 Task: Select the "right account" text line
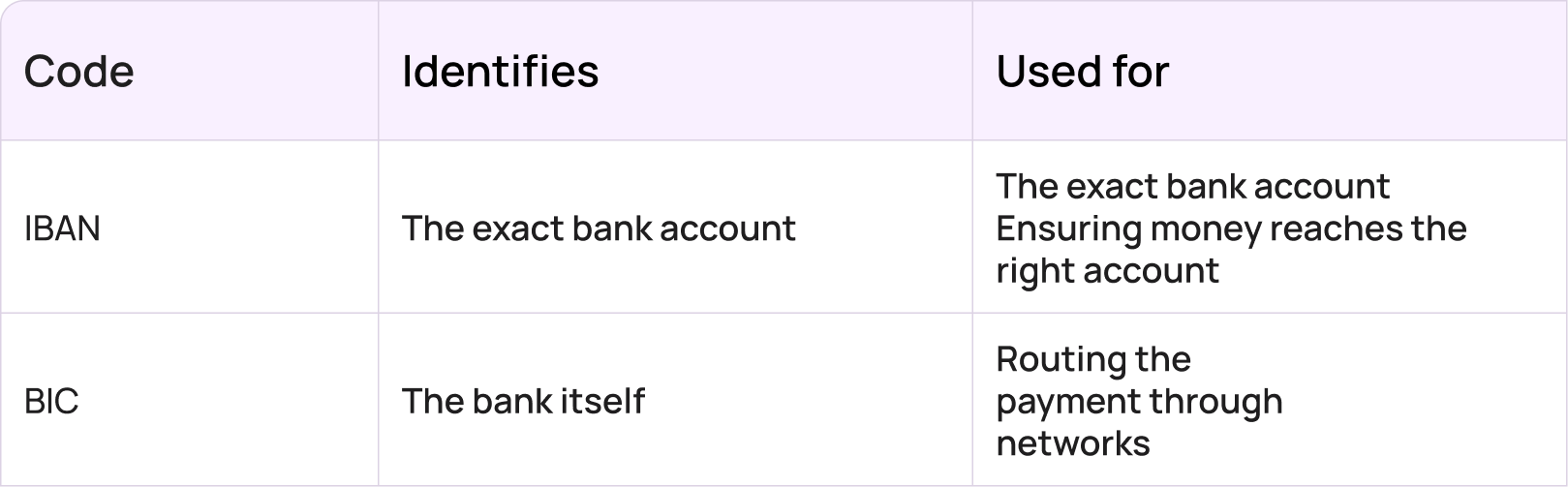pyautogui.click(x=1107, y=270)
